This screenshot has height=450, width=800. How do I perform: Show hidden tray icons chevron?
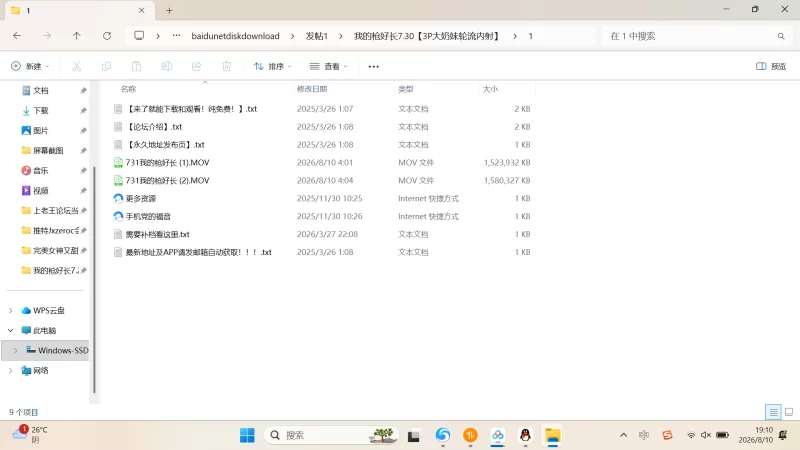(623, 435)
